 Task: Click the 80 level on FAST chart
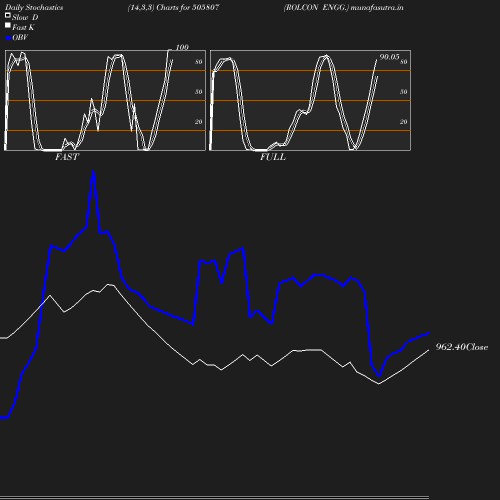(199, 62)
